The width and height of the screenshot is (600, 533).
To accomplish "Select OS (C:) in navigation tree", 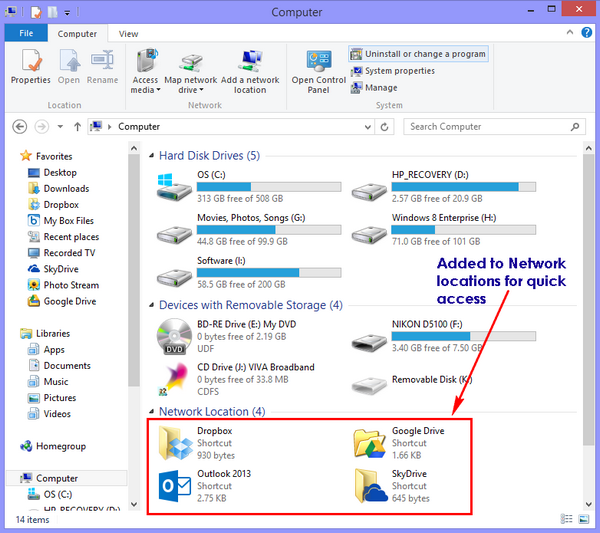I will pyautogui.click(x=50, y=494).
